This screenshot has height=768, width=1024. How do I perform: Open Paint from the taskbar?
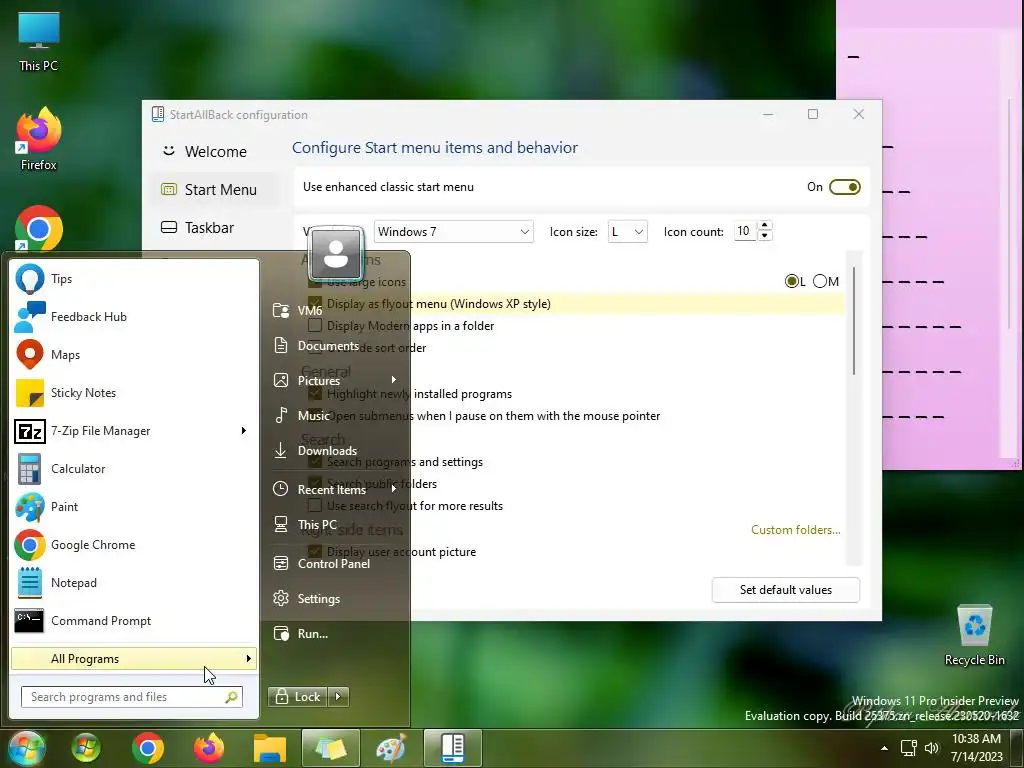click(391, 748)
